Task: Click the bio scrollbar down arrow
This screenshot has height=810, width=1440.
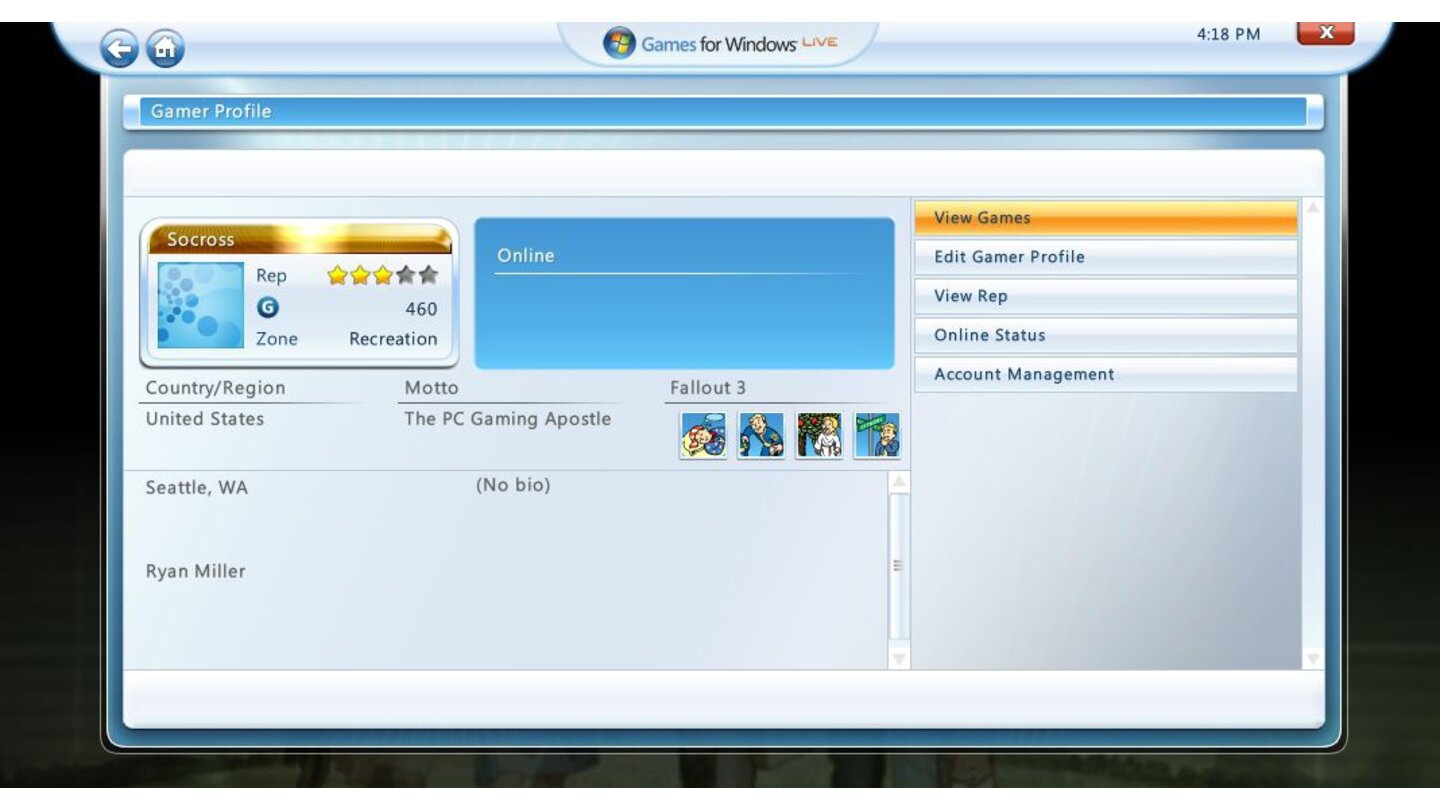Action: tap(899, 658)
